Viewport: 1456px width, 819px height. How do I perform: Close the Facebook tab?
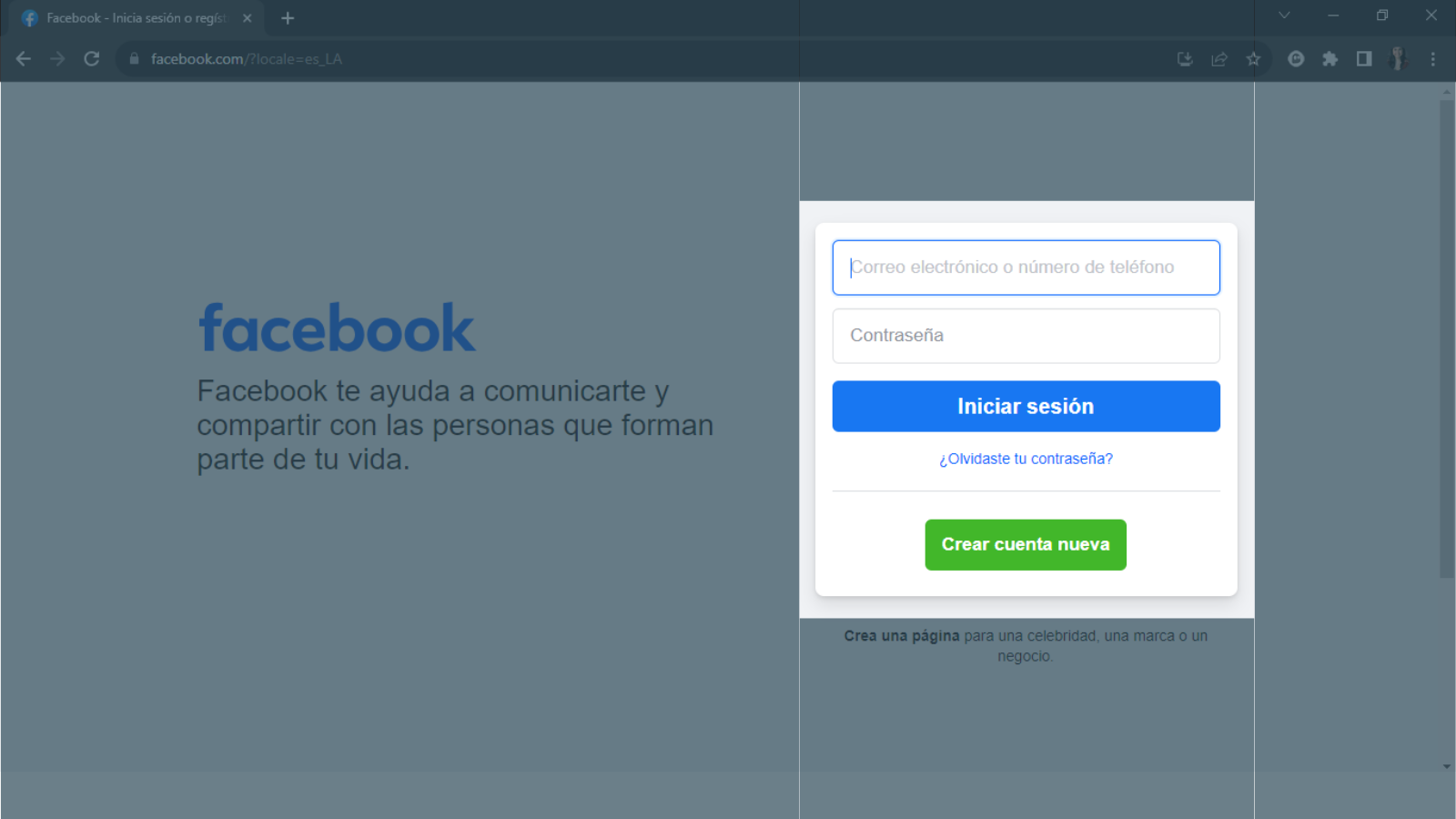tap(248, 18)
